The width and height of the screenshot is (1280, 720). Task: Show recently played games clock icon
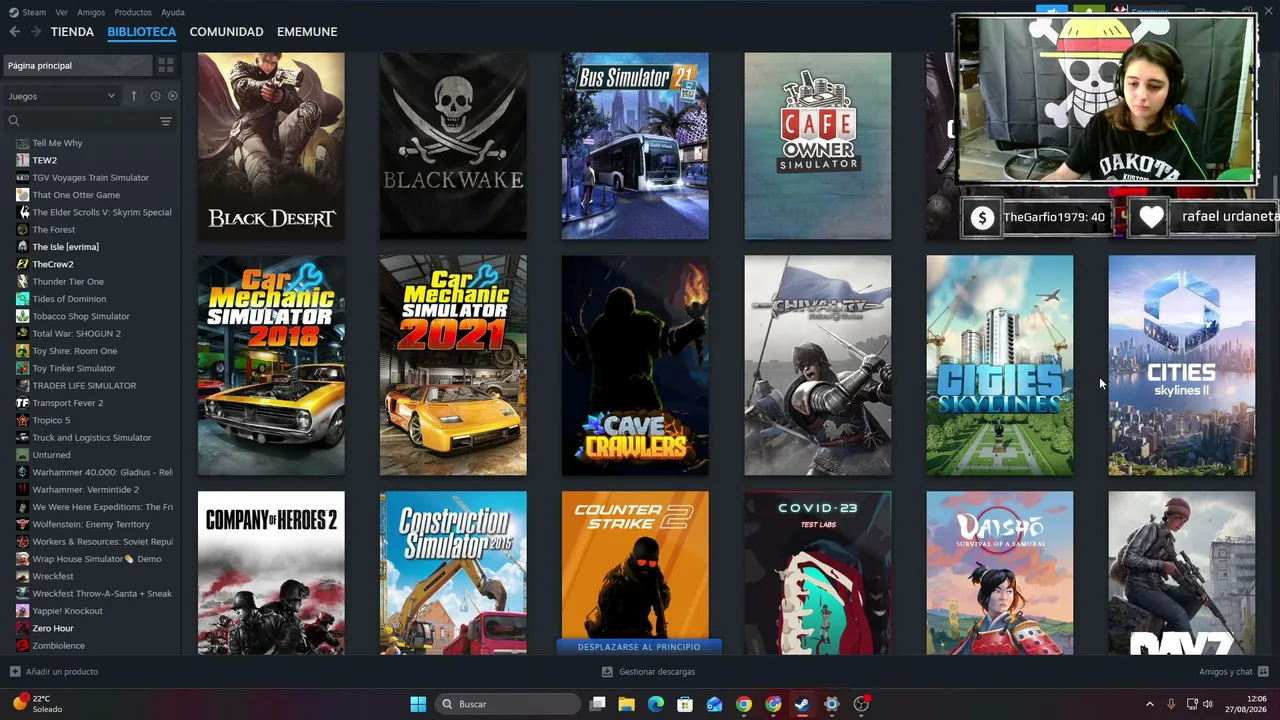(x=155, y=96)
